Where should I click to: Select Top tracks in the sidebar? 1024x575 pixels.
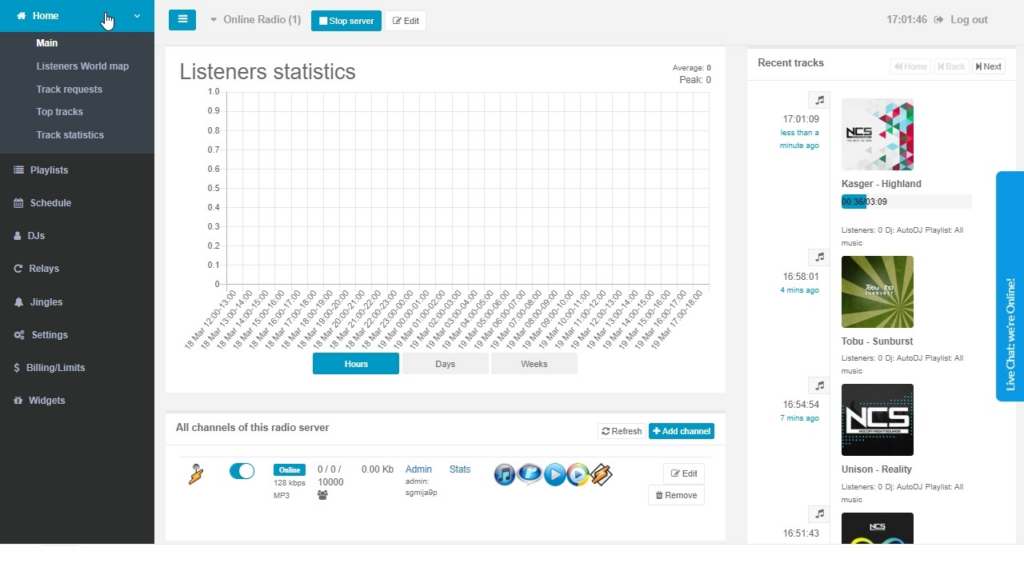(59, 112)
